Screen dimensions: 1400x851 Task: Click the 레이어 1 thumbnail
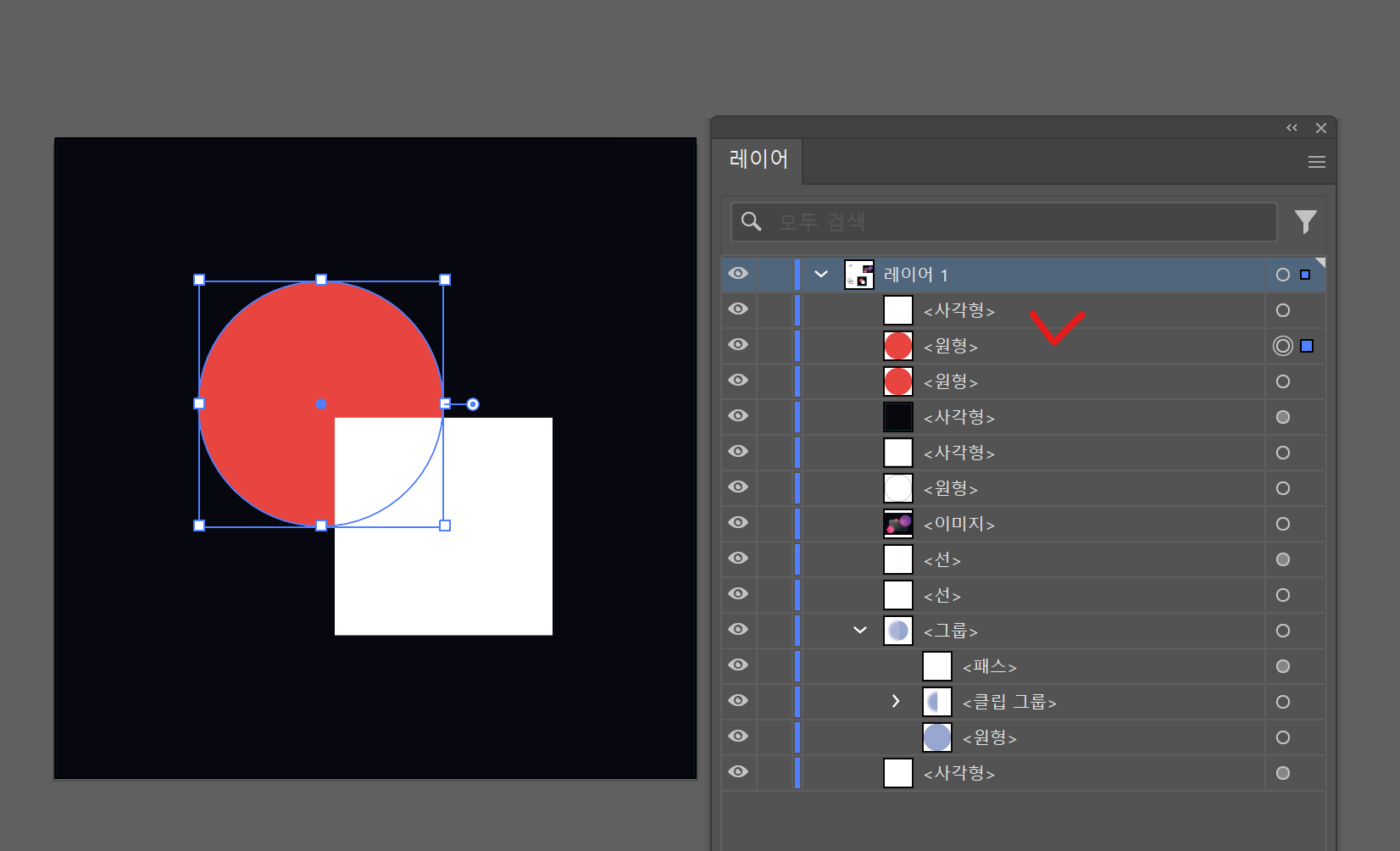pos(859,275)
